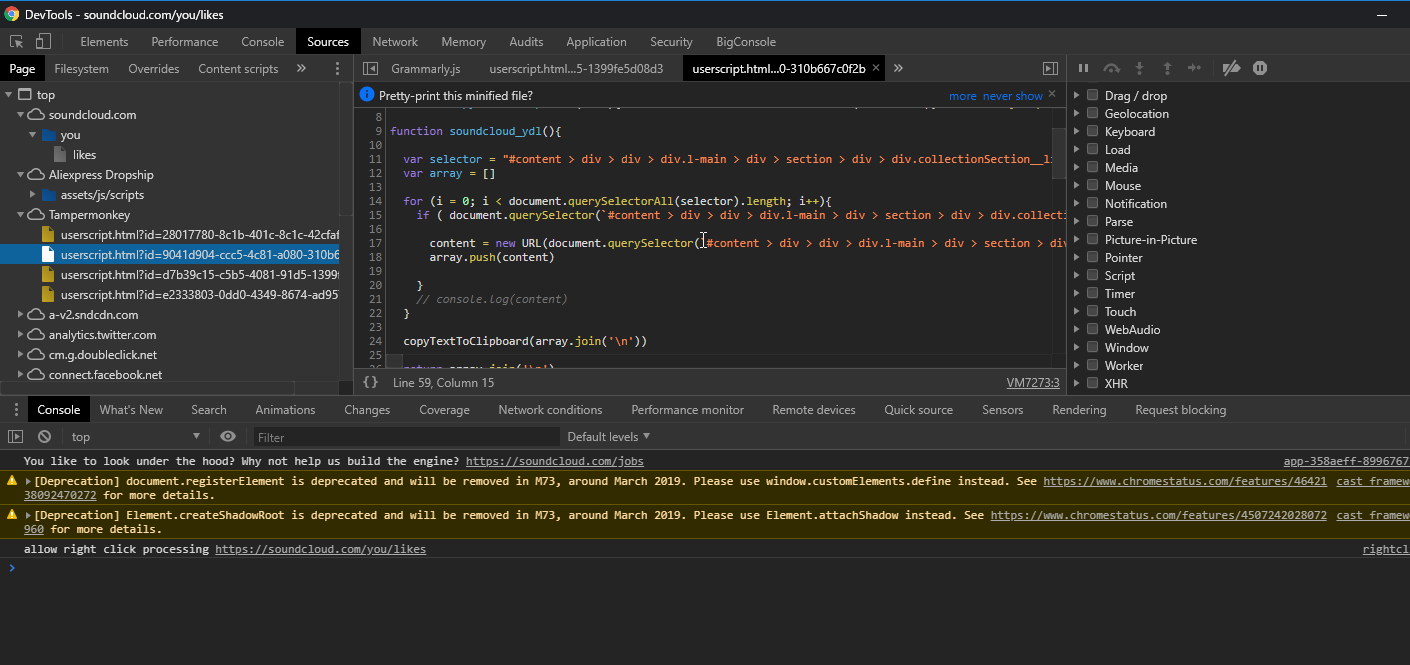Toggle the device toolbar icon

tap(43, 42)
